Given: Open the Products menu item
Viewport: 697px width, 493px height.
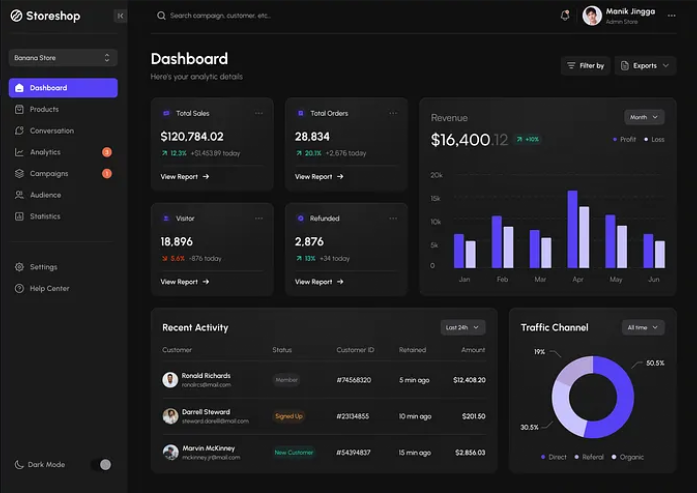Looking at the screenshot, I should (x=44, y=109).
